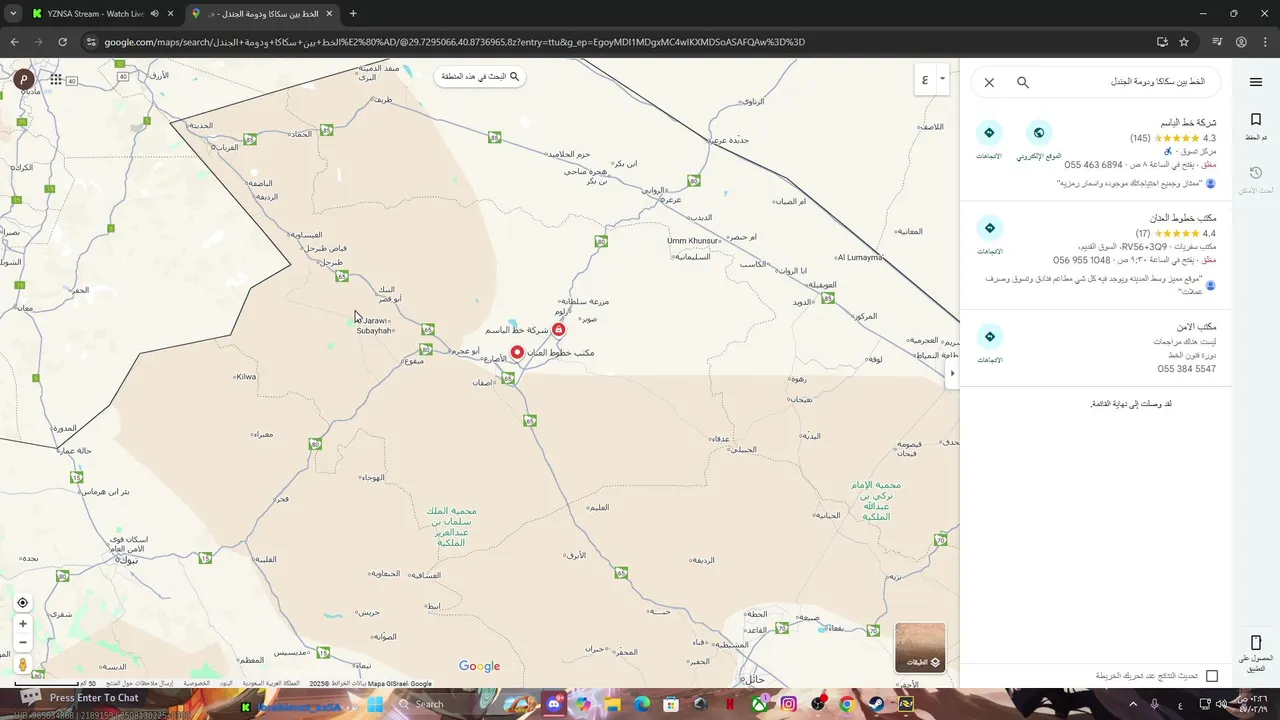Screen dimensions: 1280x720
Task: Select the Street View pegman icon
Action: click(x=22, y=664)
